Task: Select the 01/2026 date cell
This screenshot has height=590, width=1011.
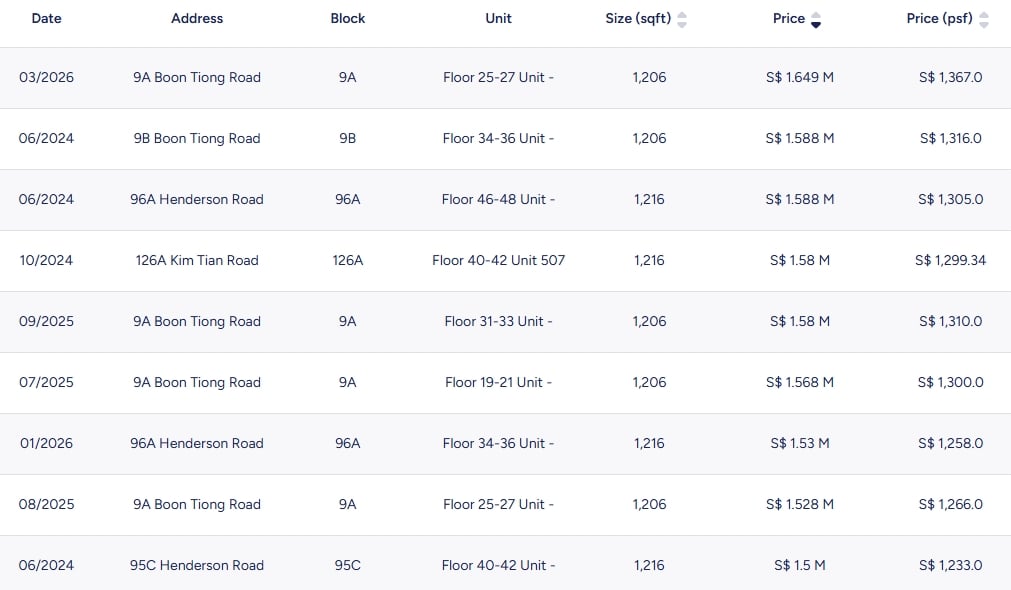Action: coord(46,443)
